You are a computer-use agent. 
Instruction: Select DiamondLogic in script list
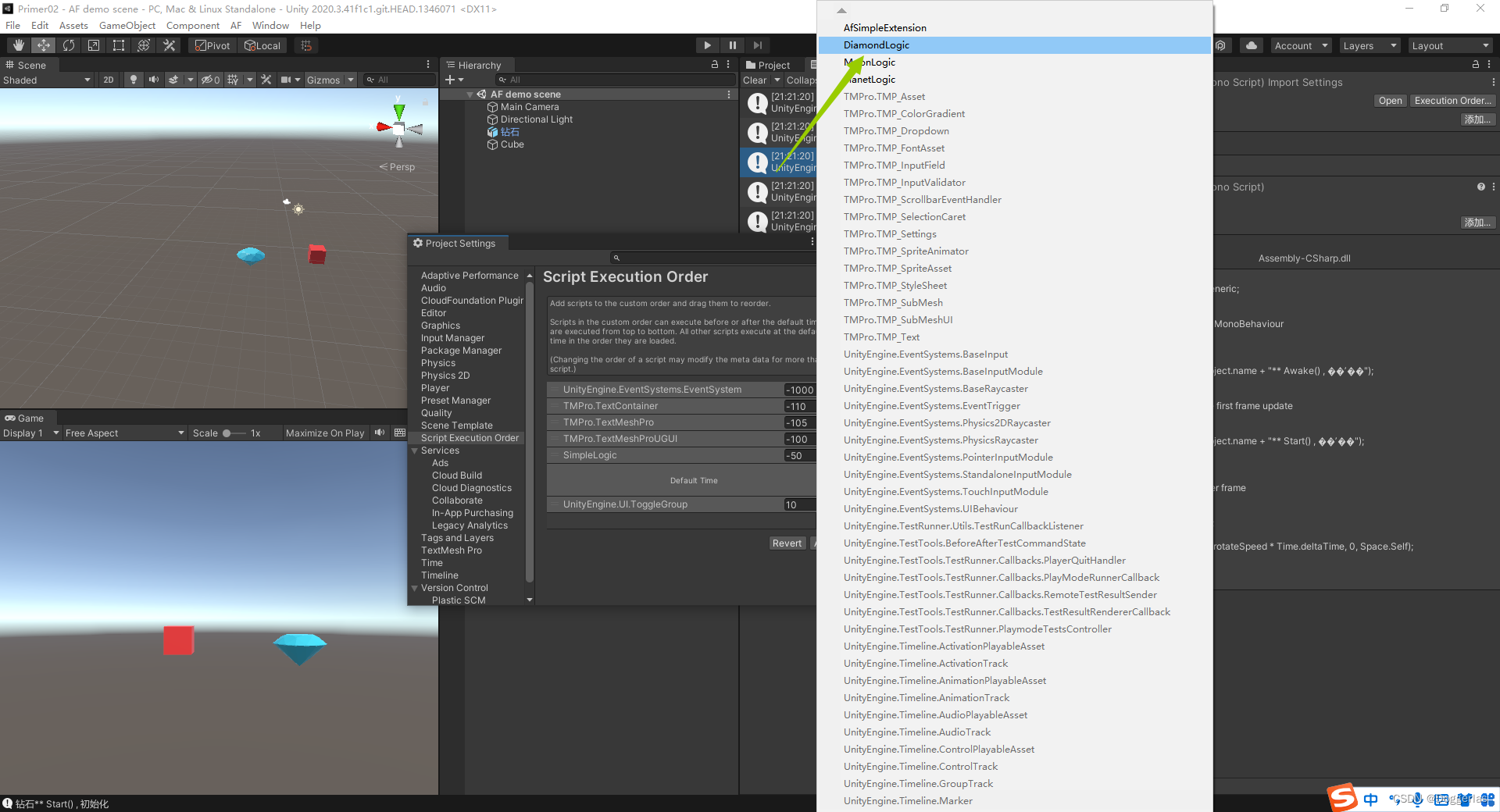click(x=1015, y=45)
